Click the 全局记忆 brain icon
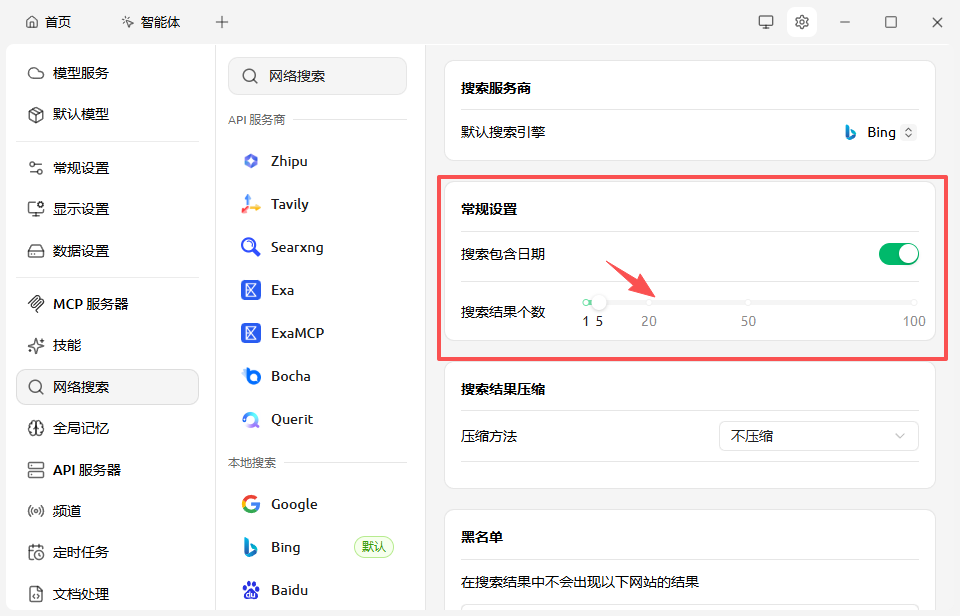 tap(36, 428)
